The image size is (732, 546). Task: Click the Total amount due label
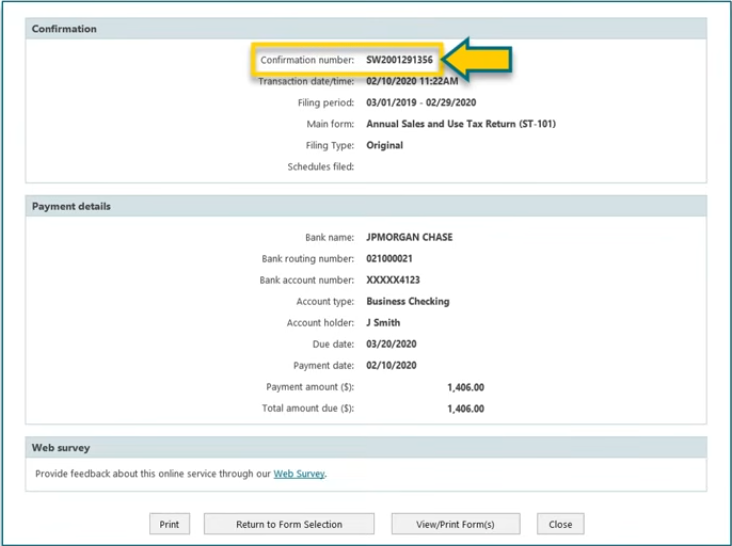pyautogui.click(x=308, y=408)
